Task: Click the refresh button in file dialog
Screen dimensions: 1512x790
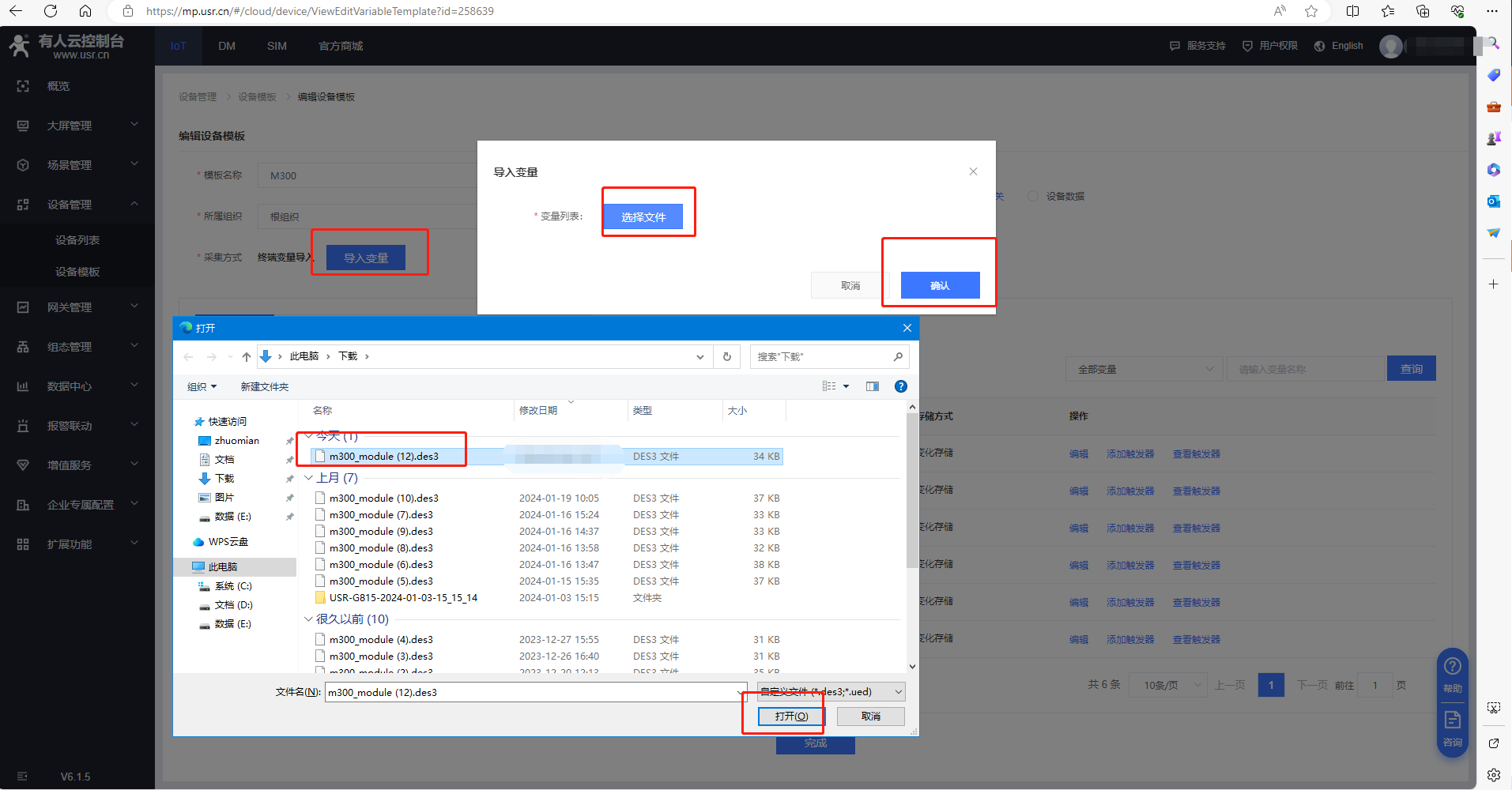Action: pyautogui.click(x=726, y=357)
